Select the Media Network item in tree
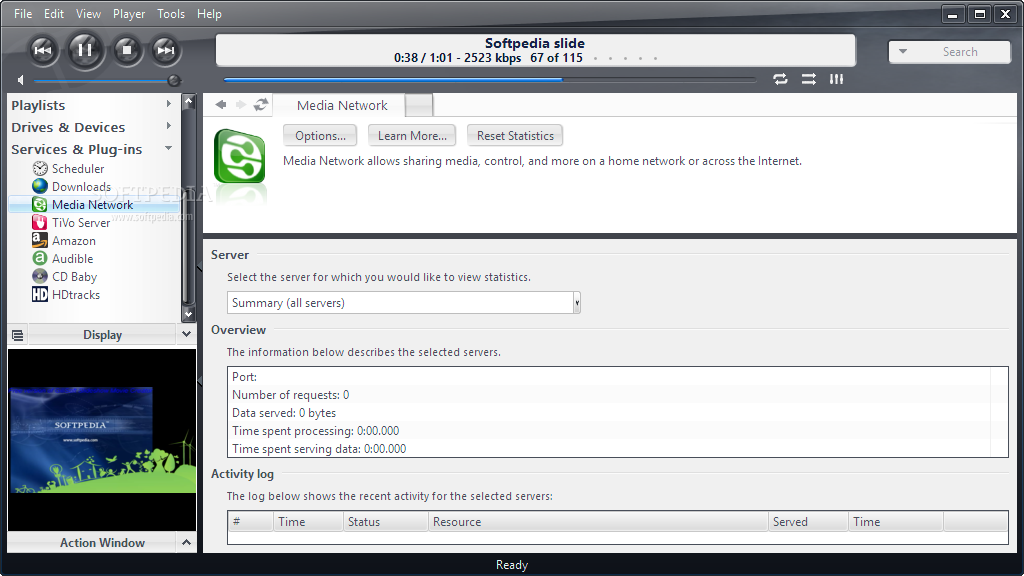The width and height of the screenshot is (1024, 576). 92,204
